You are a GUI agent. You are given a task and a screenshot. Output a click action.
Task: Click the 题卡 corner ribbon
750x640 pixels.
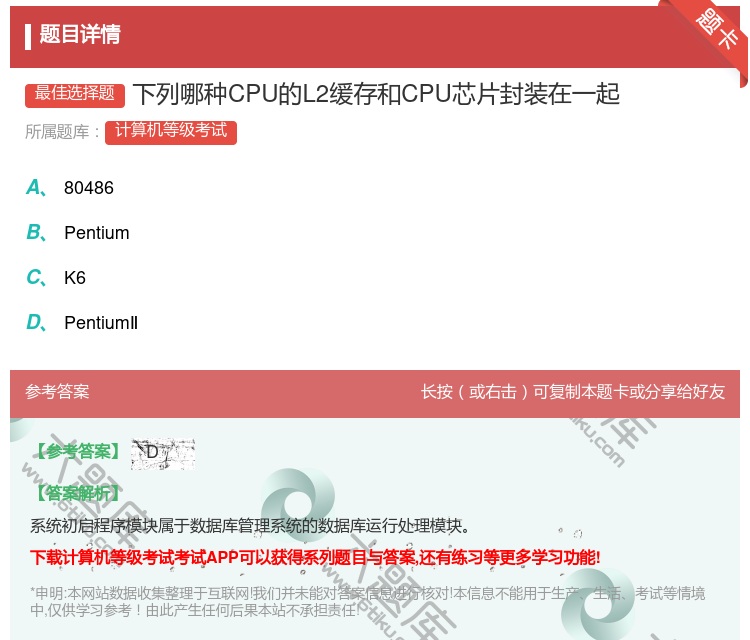715,31
